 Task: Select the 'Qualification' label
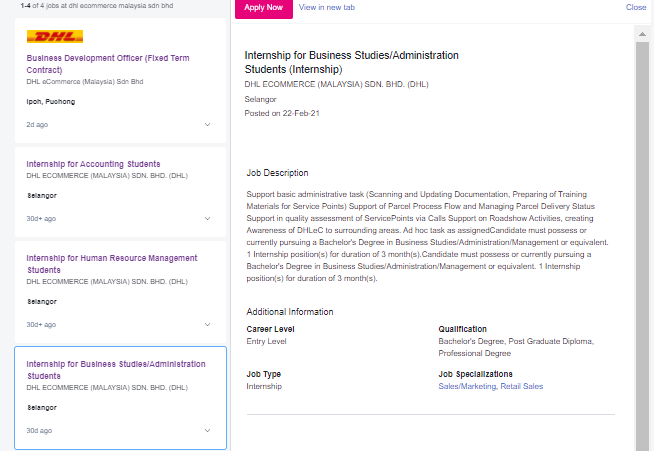tap(463, 329)
